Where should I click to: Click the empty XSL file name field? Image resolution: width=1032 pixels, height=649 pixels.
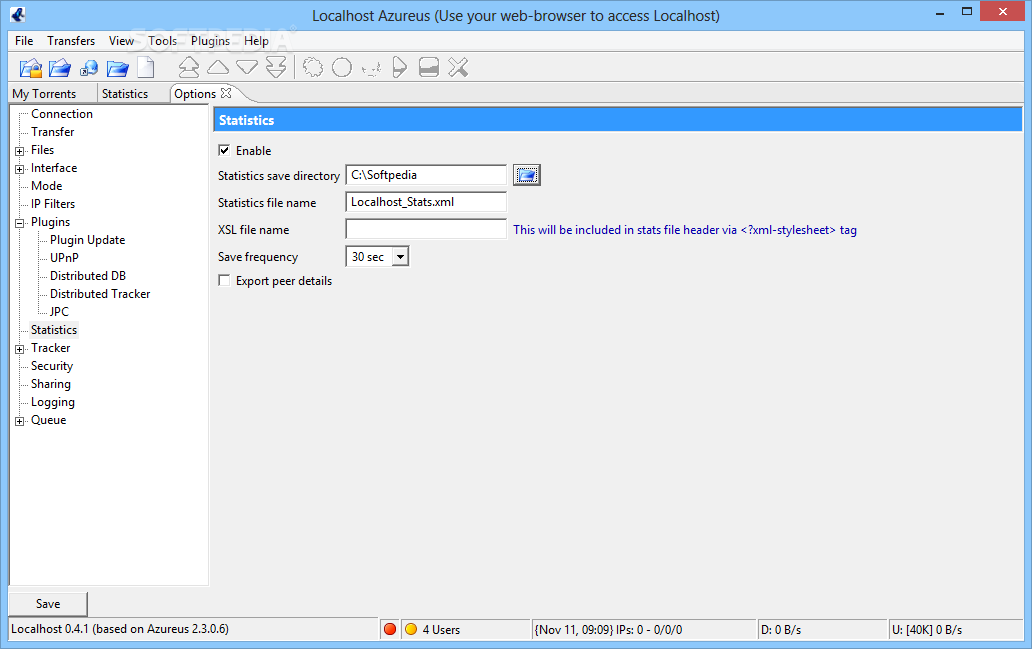coord(426,229)
